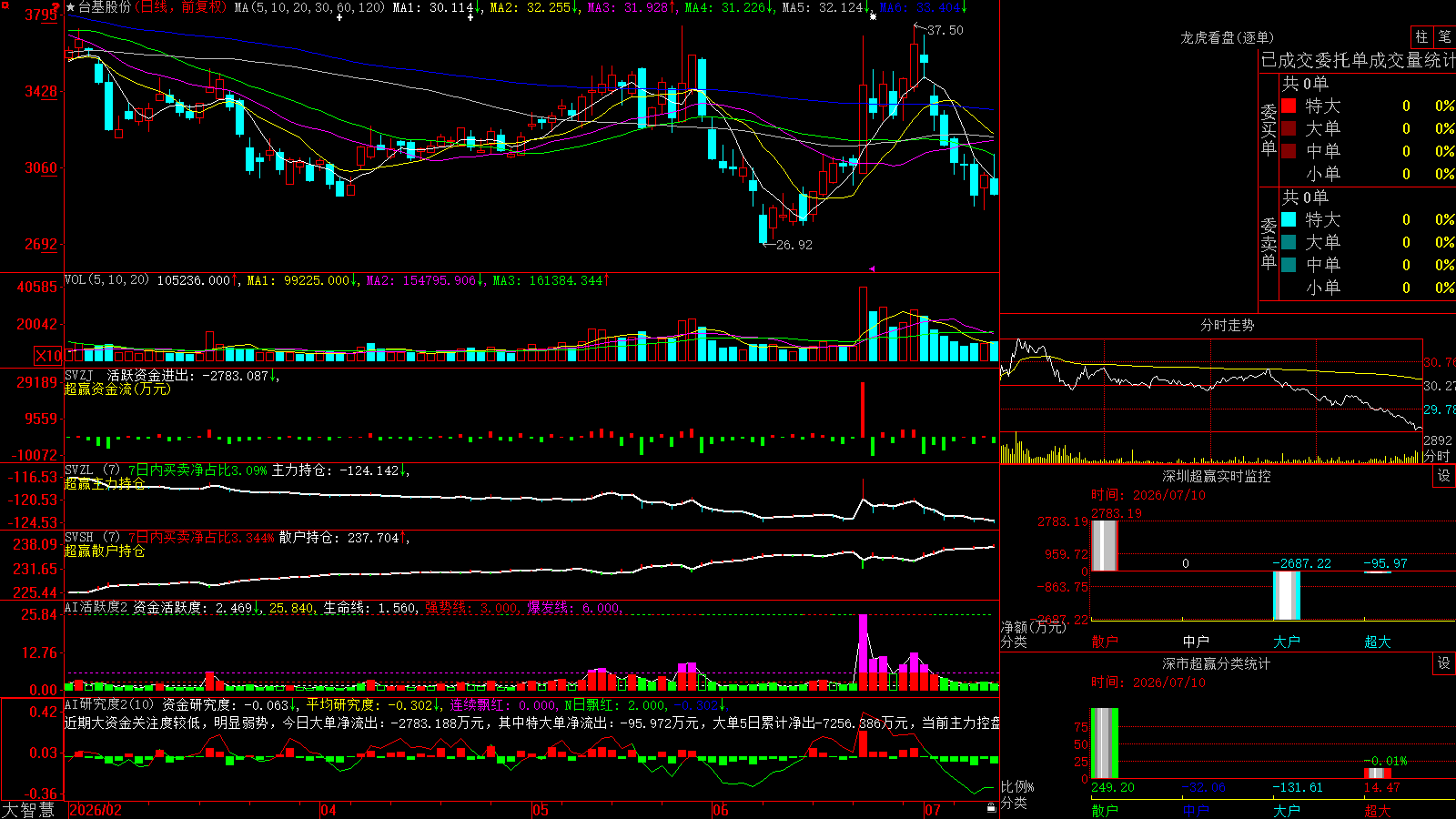The image size is (1456, 819).
Task: Open 设 settings for 深圳超赢实时监控
Action: click(1443, 476)
